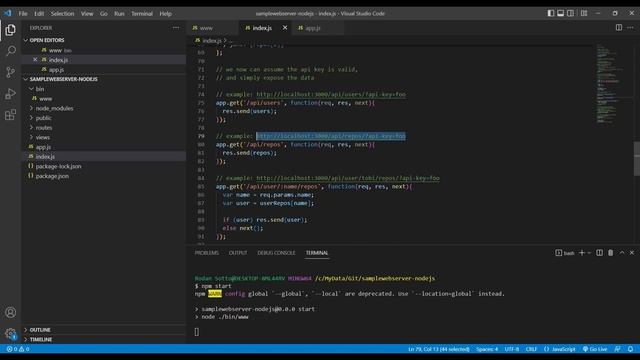Open notifications bell in status bar
This screenshot has width=640, height=360.
[x=631, y=349]
